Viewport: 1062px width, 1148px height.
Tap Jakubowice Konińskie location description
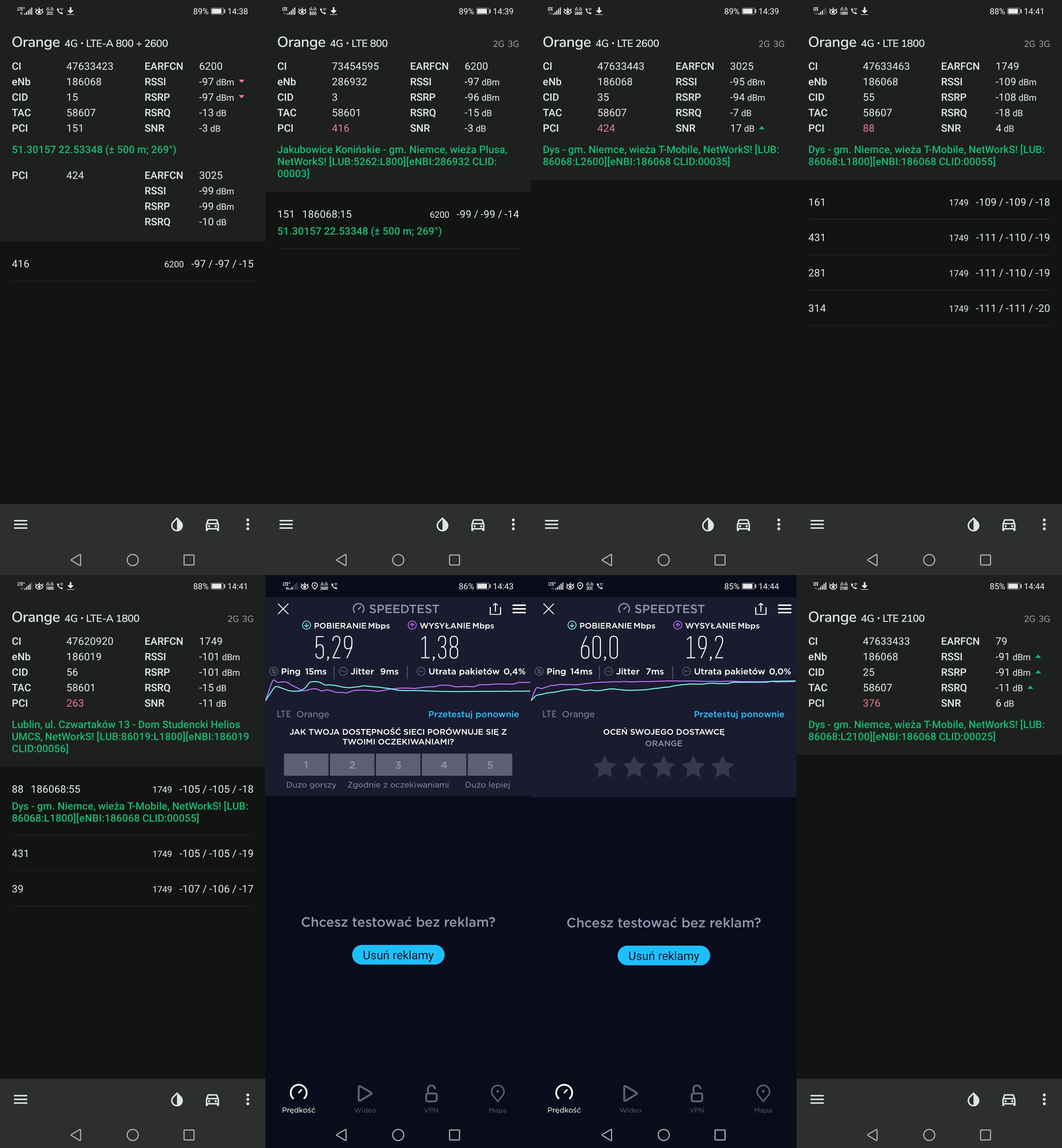(x=393, y=161)
